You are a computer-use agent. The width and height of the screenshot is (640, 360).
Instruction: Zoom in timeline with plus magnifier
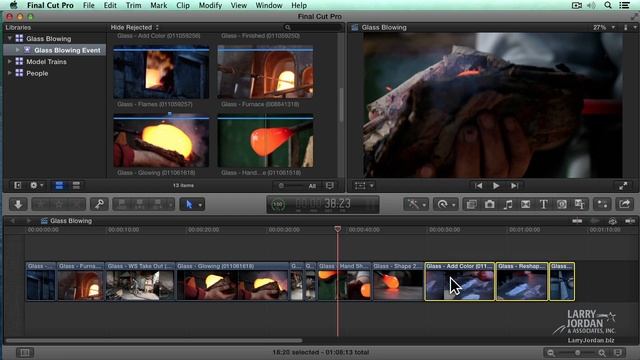tap(602, 353)
